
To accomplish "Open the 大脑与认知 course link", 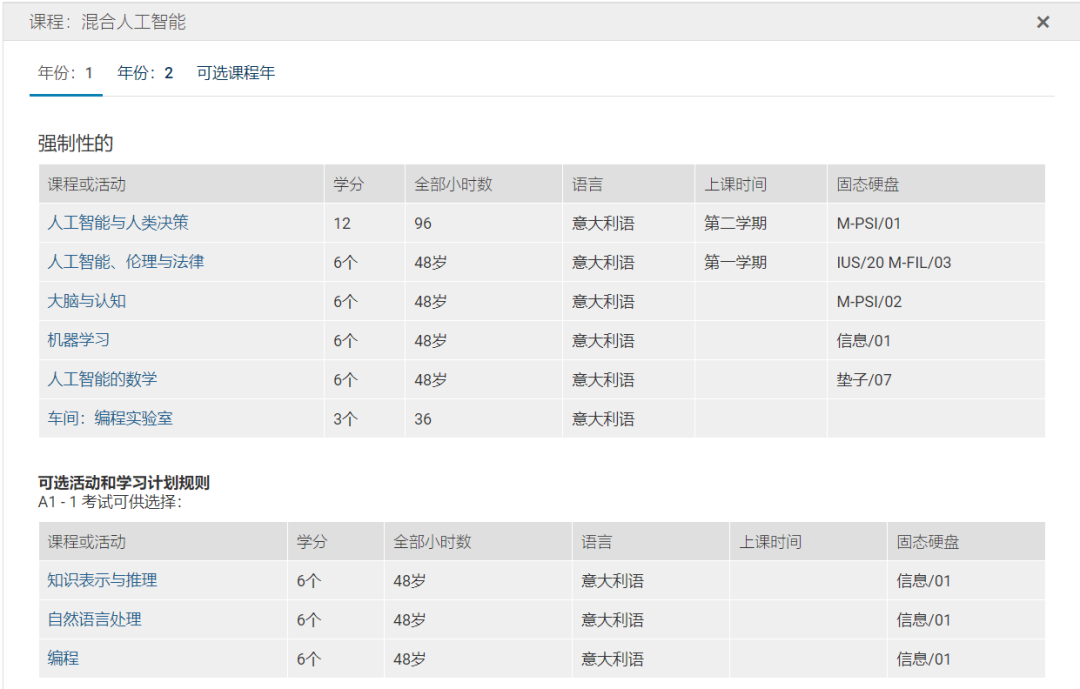I will pos(86,301).
